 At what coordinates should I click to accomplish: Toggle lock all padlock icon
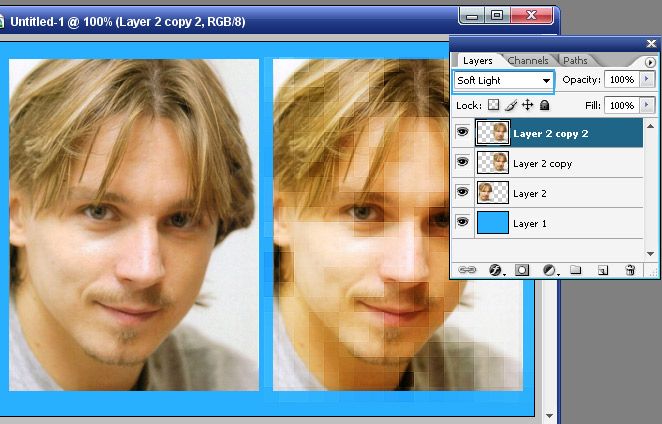545,105
